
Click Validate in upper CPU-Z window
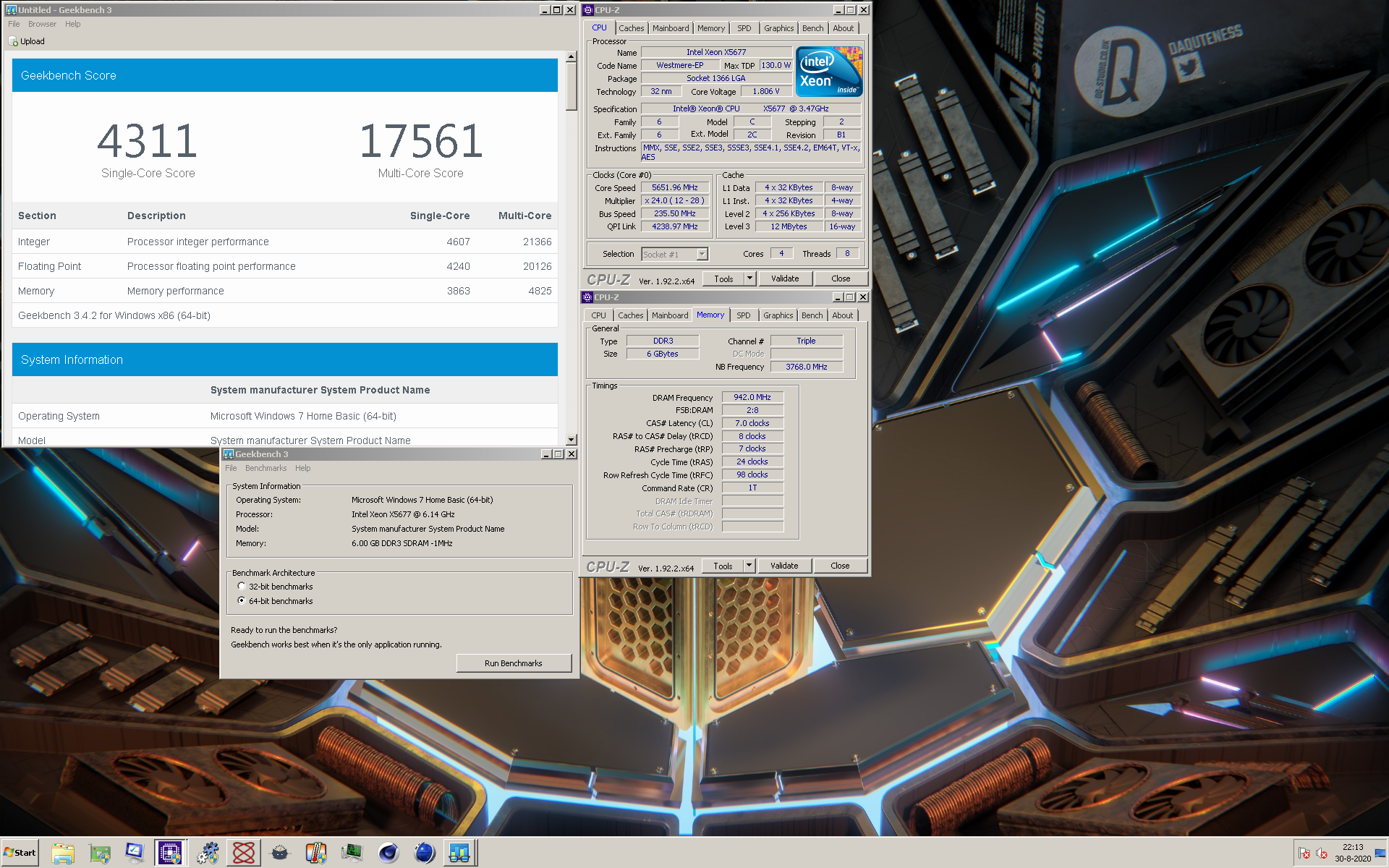pyautogui.click(x=785, y=279)
